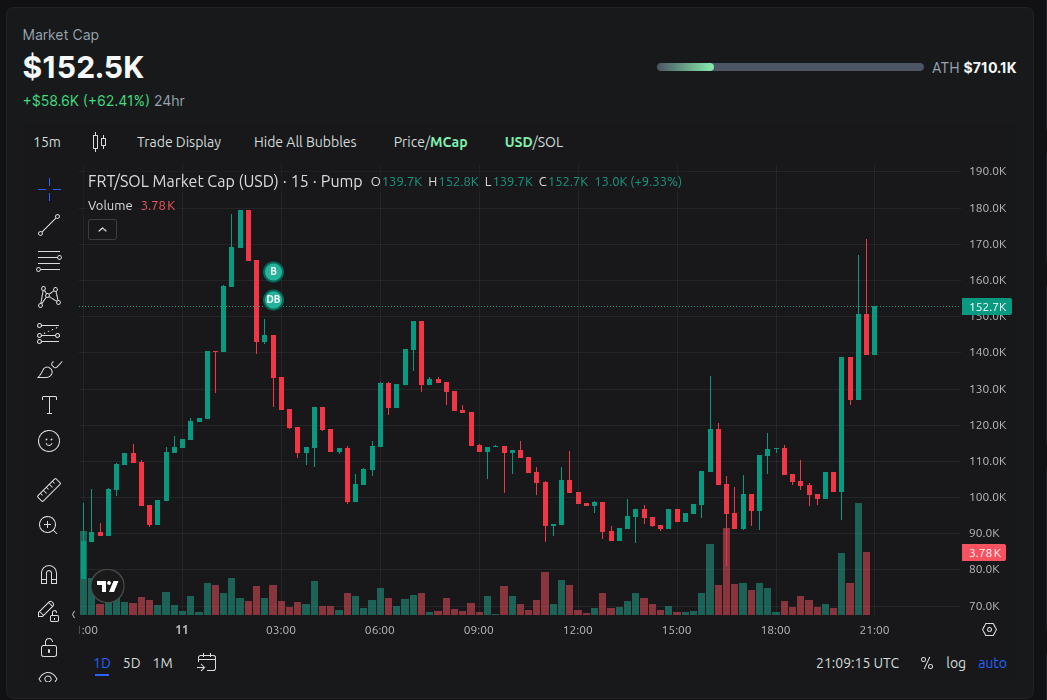1047x700 pixels.
Task: Hide All Bubbles on the chart
Action: tap(305, 142)
